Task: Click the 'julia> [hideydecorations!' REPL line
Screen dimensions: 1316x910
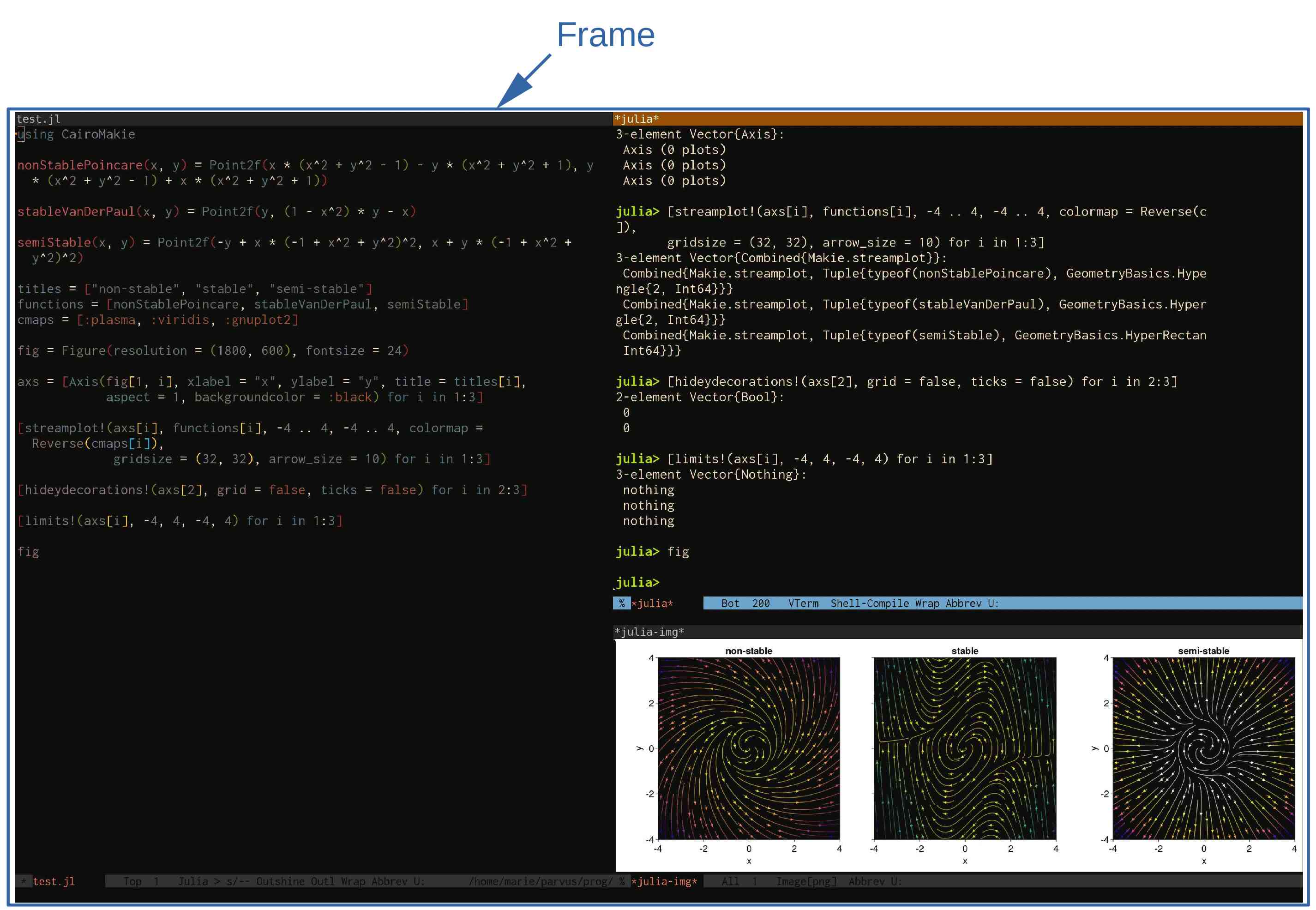Action: pyautogui.click(x=896, y=381)
